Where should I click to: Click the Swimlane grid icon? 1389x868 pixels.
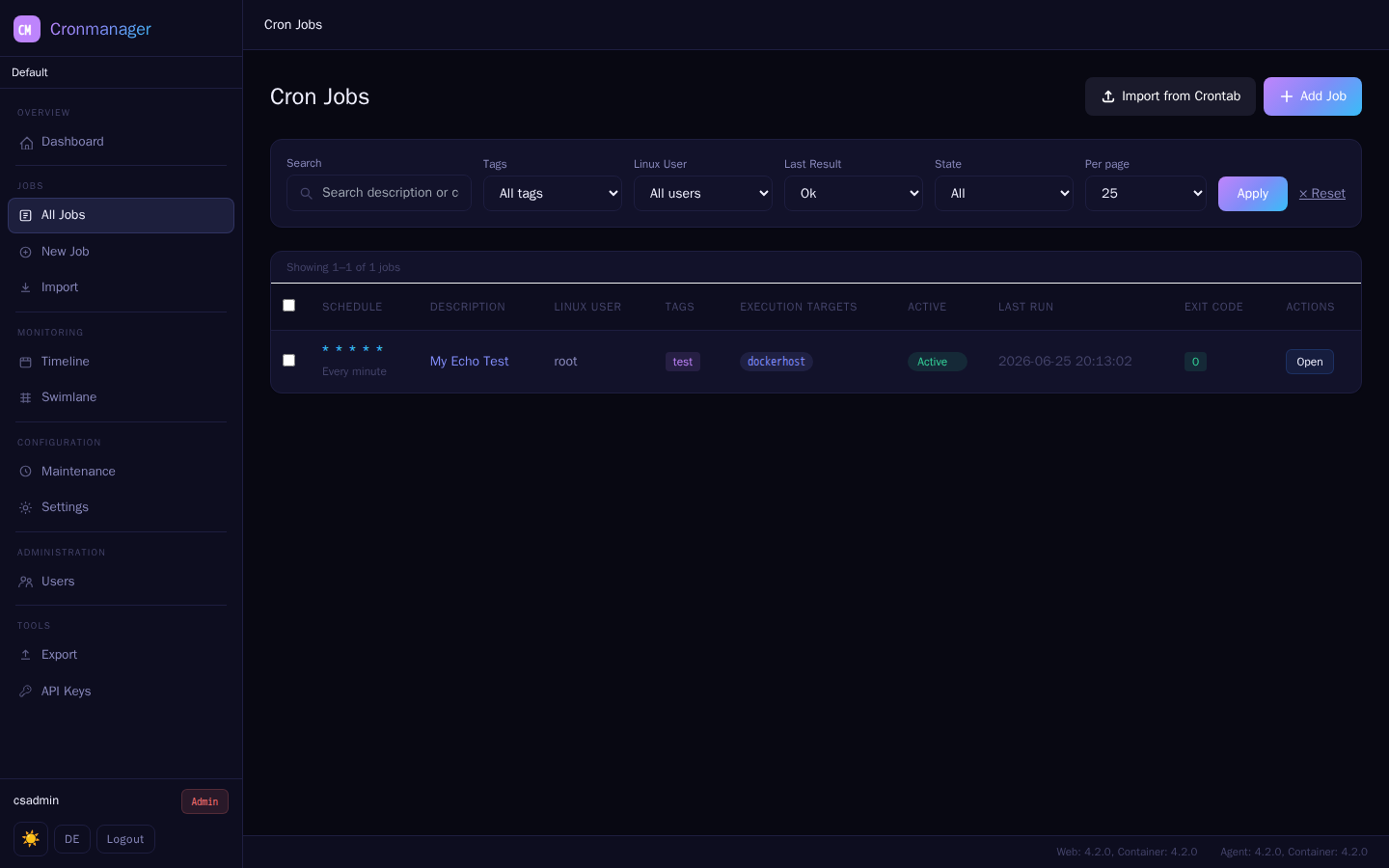click(x=26, y=398)
